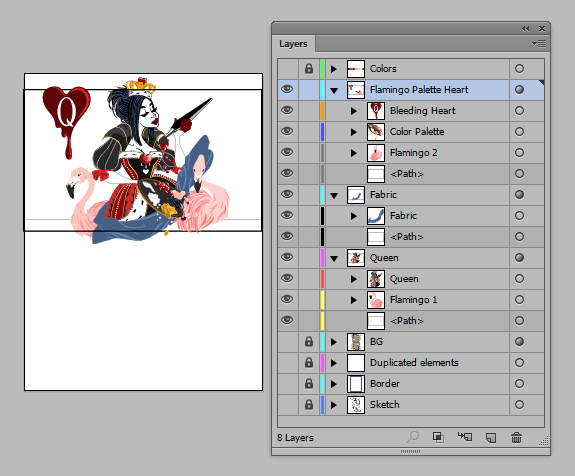Screen dimensions: 575x476
Task: Click the Bleeding Heart layer thumbnail
Action: point(376,111)
